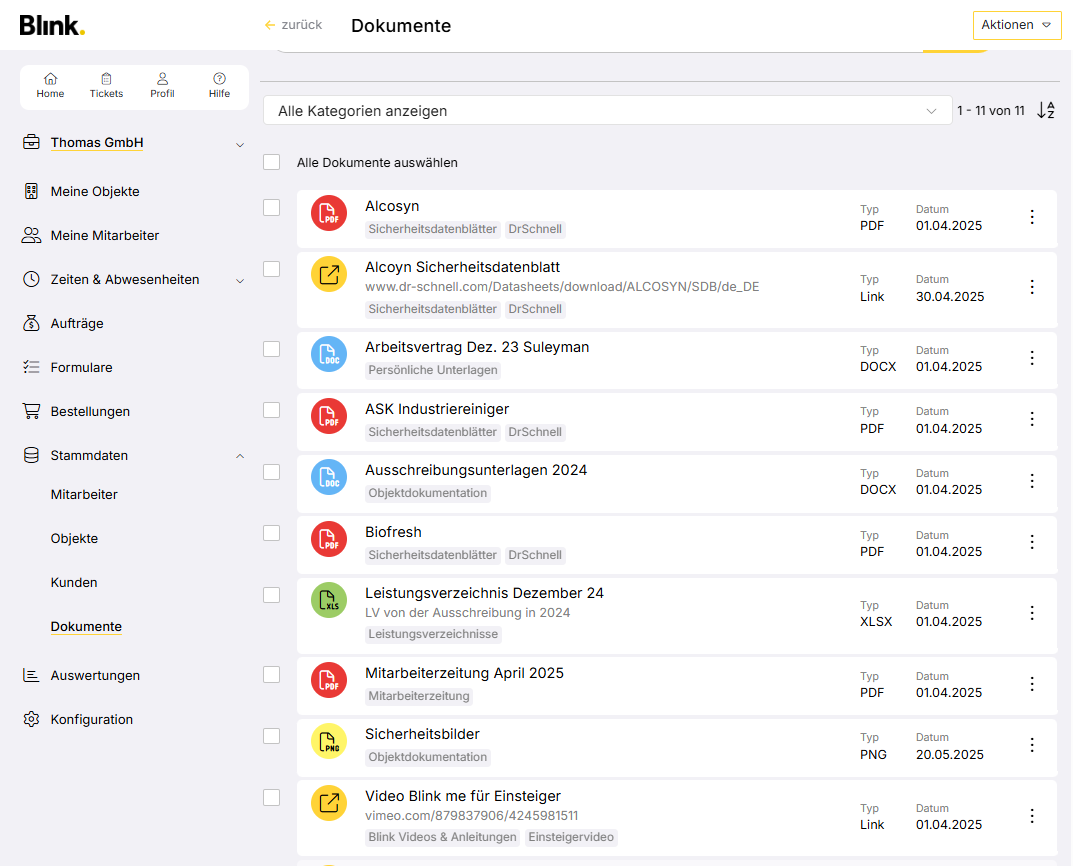The image size is (1073, 866).
Task: Expand Zeiten & Abwesenheiten menu
Action: tap(239, 281)
